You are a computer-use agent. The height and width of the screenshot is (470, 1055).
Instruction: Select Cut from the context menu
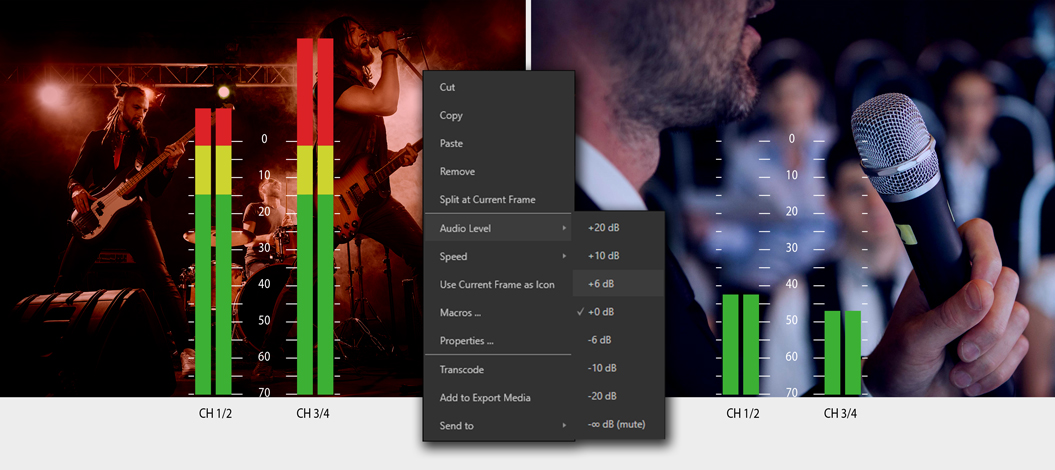(448, 87)
